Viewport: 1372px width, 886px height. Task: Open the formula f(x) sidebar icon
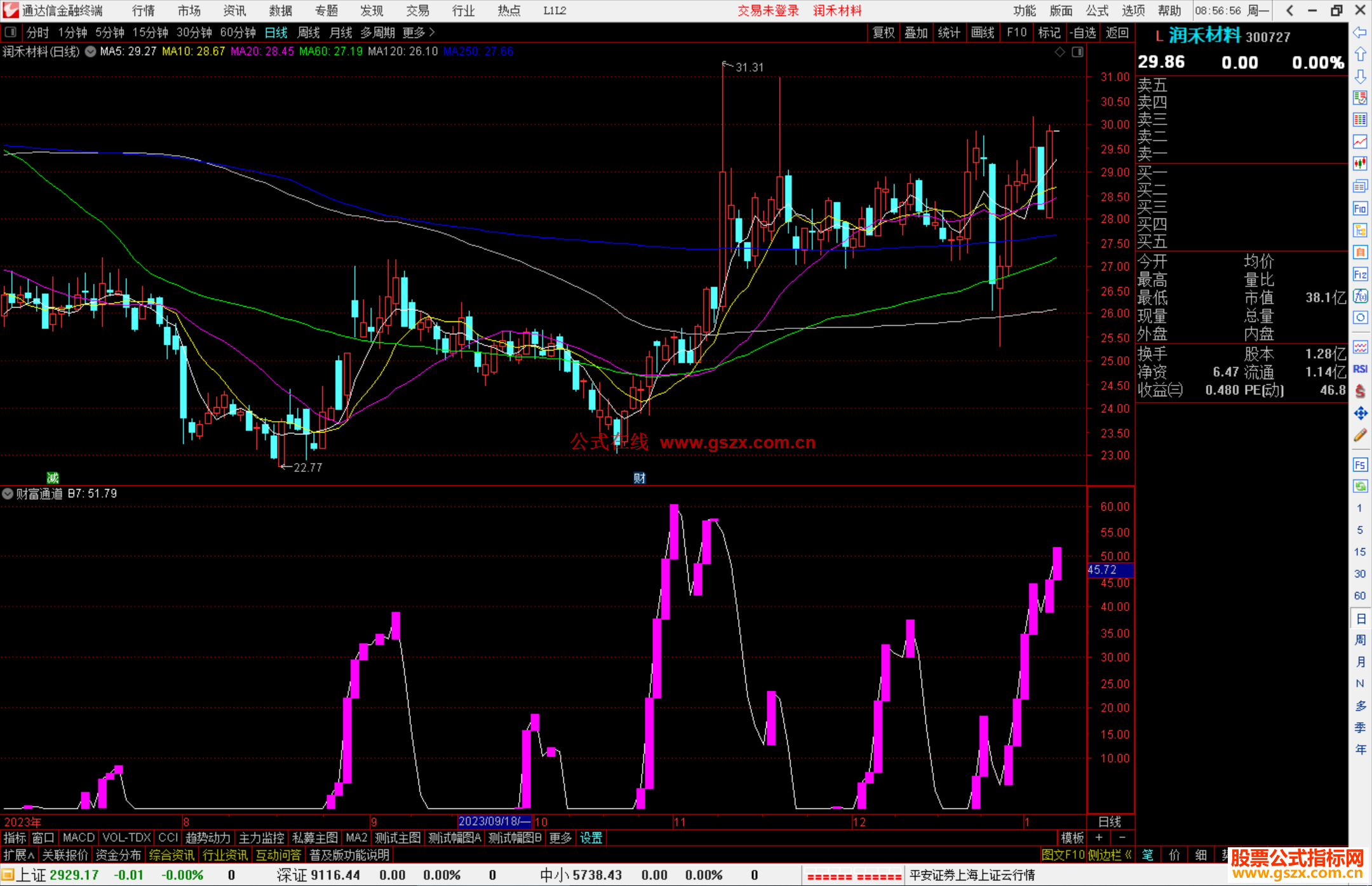click(1360, 296)
